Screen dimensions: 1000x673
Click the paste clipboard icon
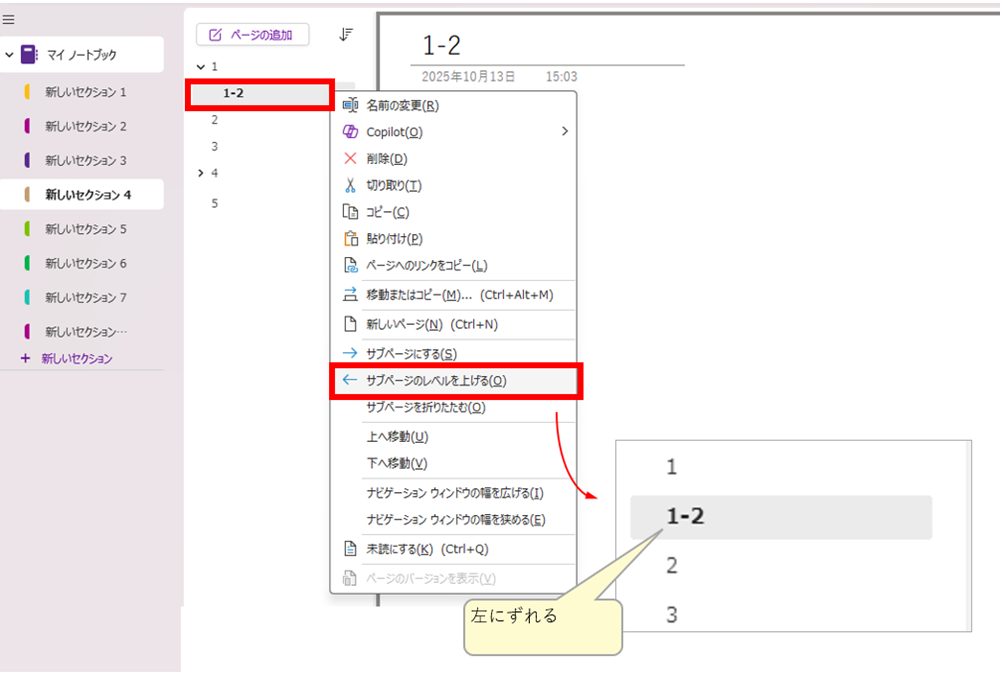(350, 238)
